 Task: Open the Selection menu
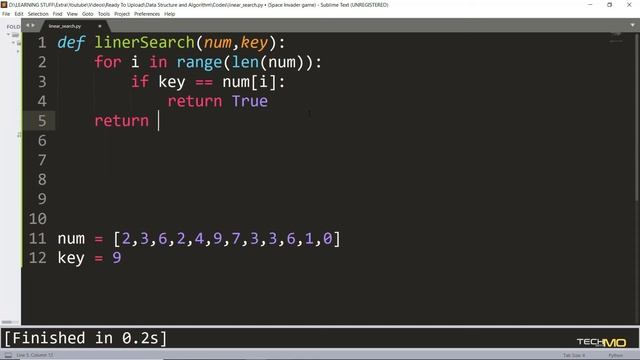tap(38, 14)
